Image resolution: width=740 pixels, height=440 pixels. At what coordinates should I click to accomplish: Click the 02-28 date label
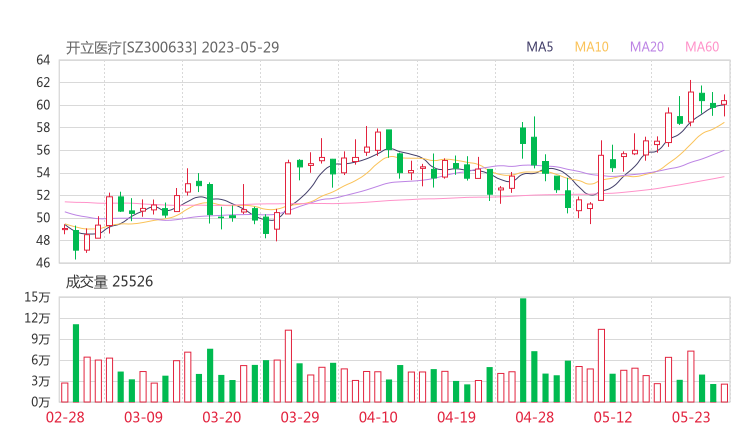[65, 417]
